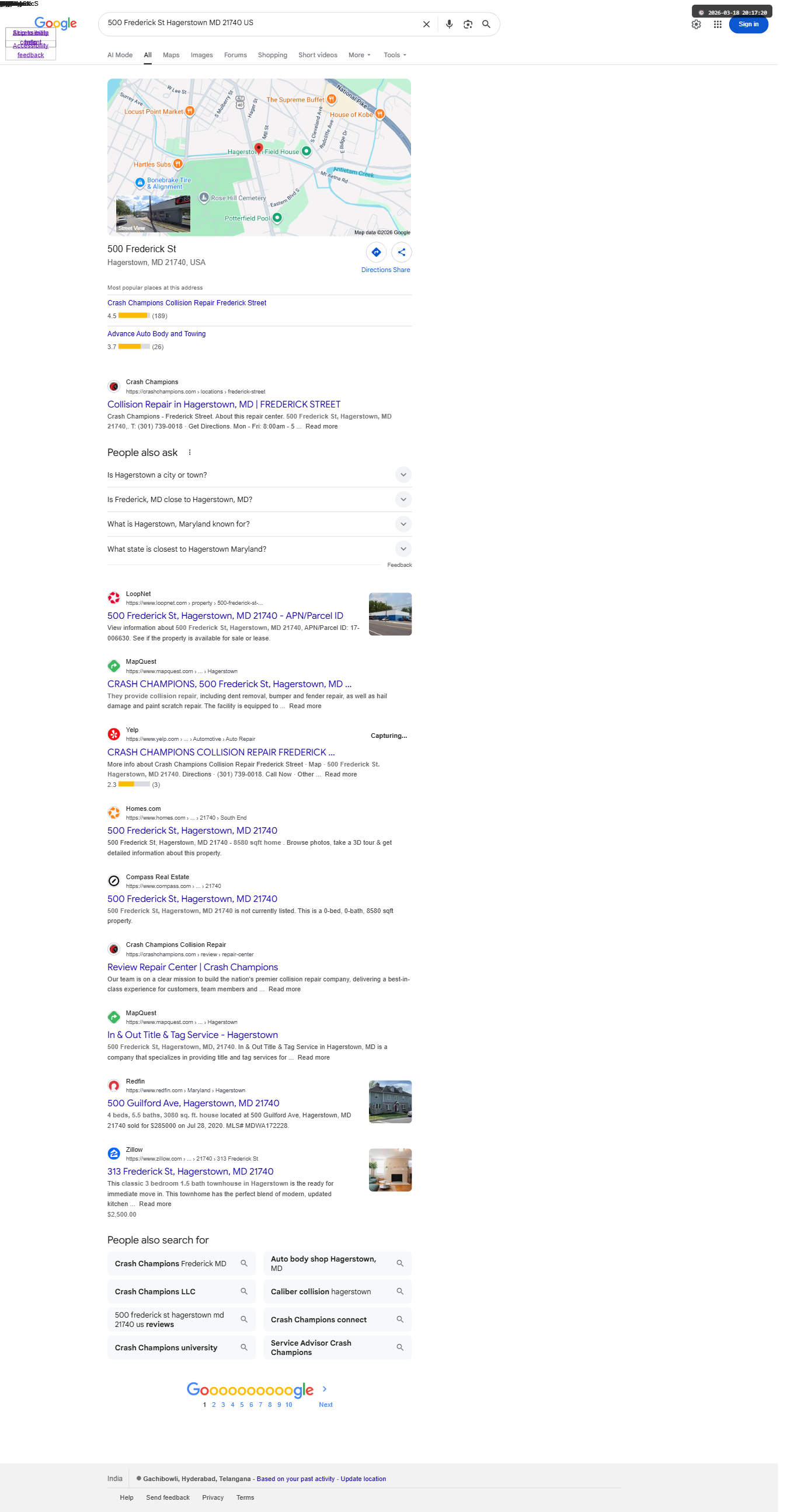Click the Directions icon for 500 Frederick St

coord(380,255)
